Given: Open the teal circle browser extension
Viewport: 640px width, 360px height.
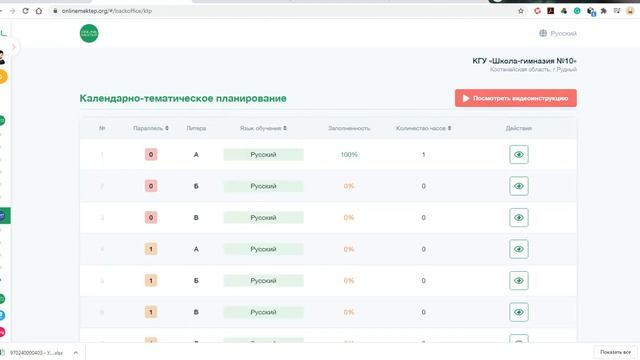Looking at the screenshot, I should [577, 11].
